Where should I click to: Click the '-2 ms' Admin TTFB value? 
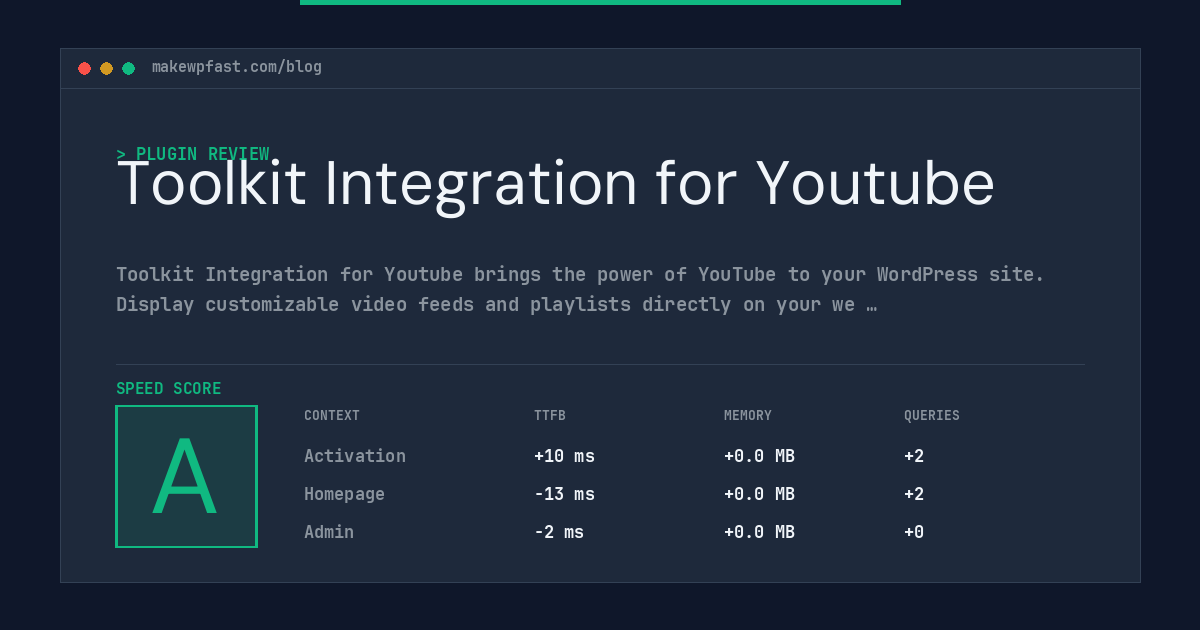(559, 532)
